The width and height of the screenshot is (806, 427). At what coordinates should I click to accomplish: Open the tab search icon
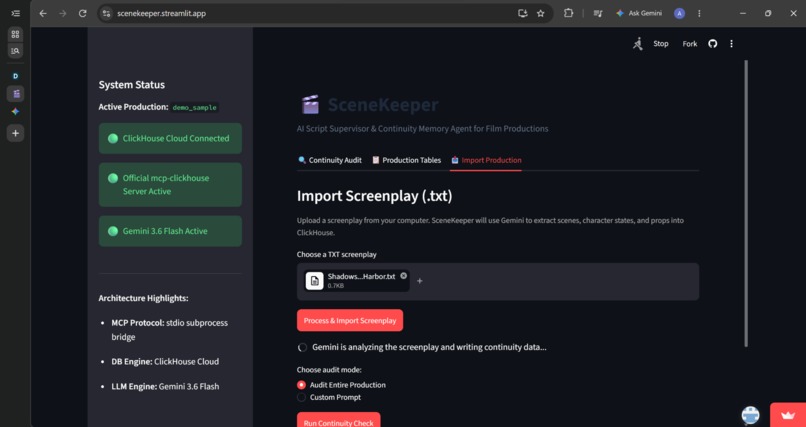(x=15, y=51)
